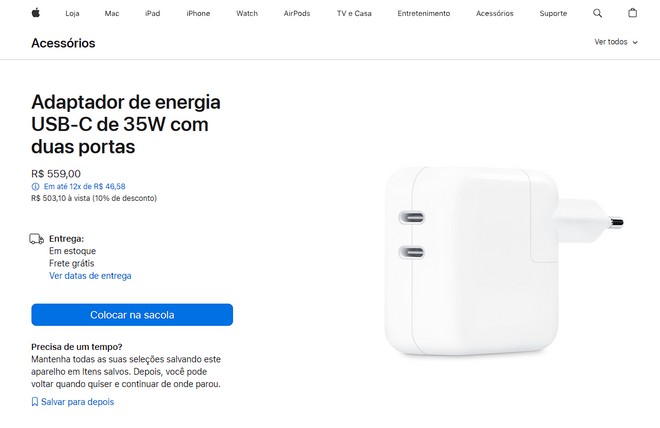Select iPhone in the top navigation
The height and width of the screenshot is (428, 660).
point(198,13)
